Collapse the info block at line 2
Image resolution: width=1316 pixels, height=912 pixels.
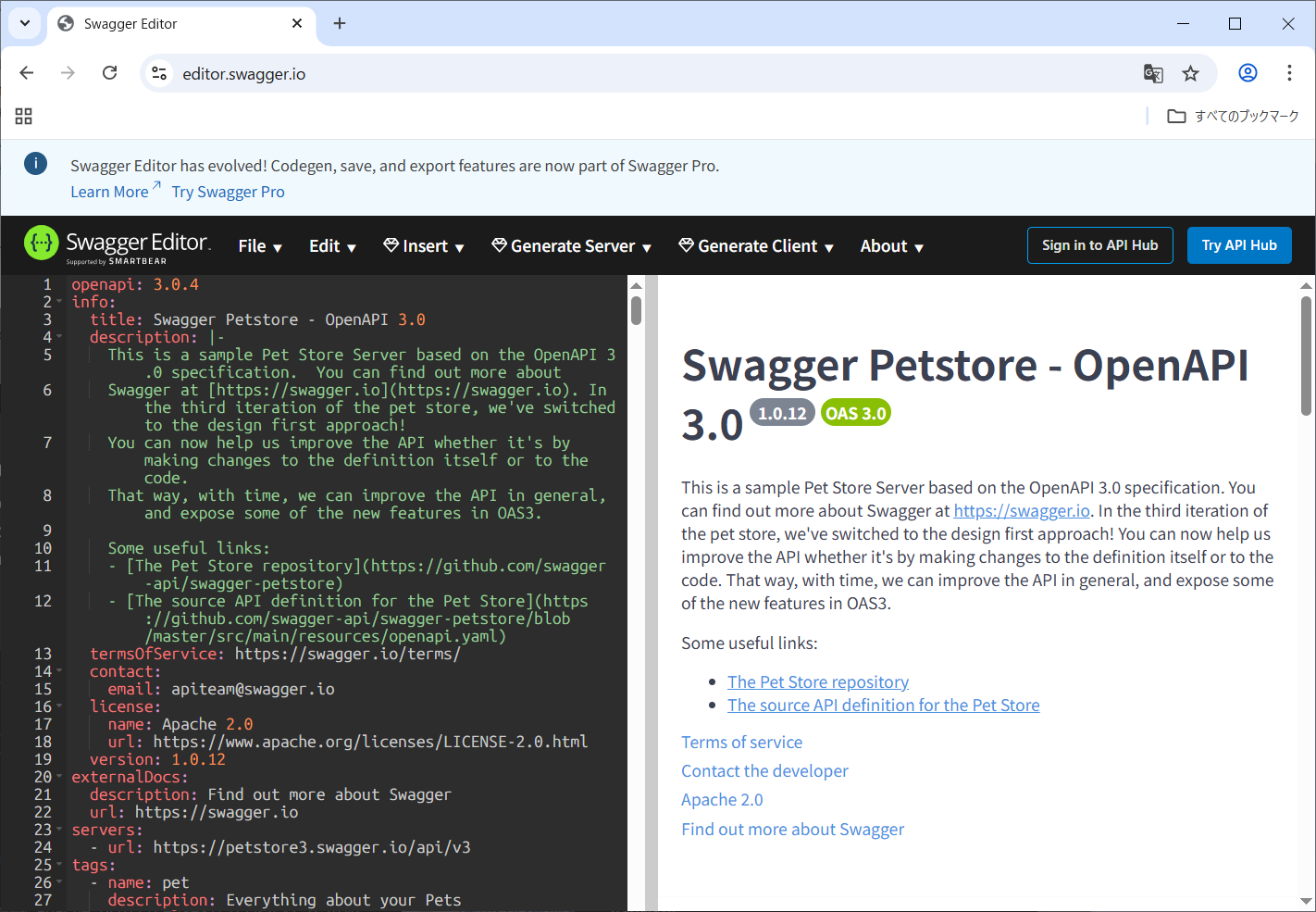point(59,302)
